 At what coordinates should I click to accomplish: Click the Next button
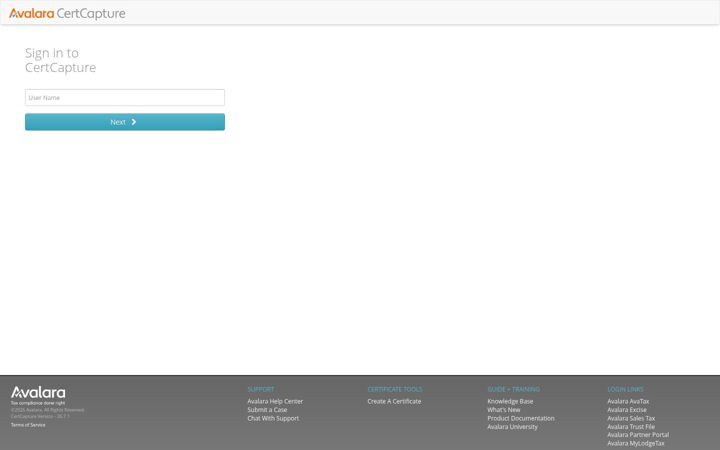coord(125,122)
